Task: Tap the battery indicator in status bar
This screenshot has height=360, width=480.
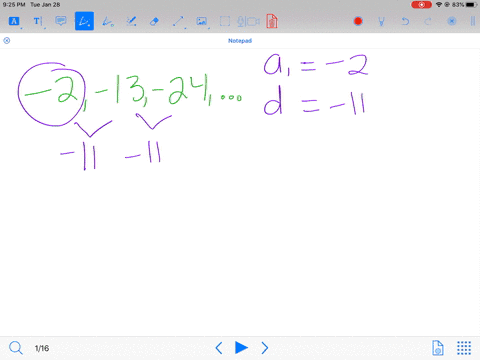Action: 472,5
